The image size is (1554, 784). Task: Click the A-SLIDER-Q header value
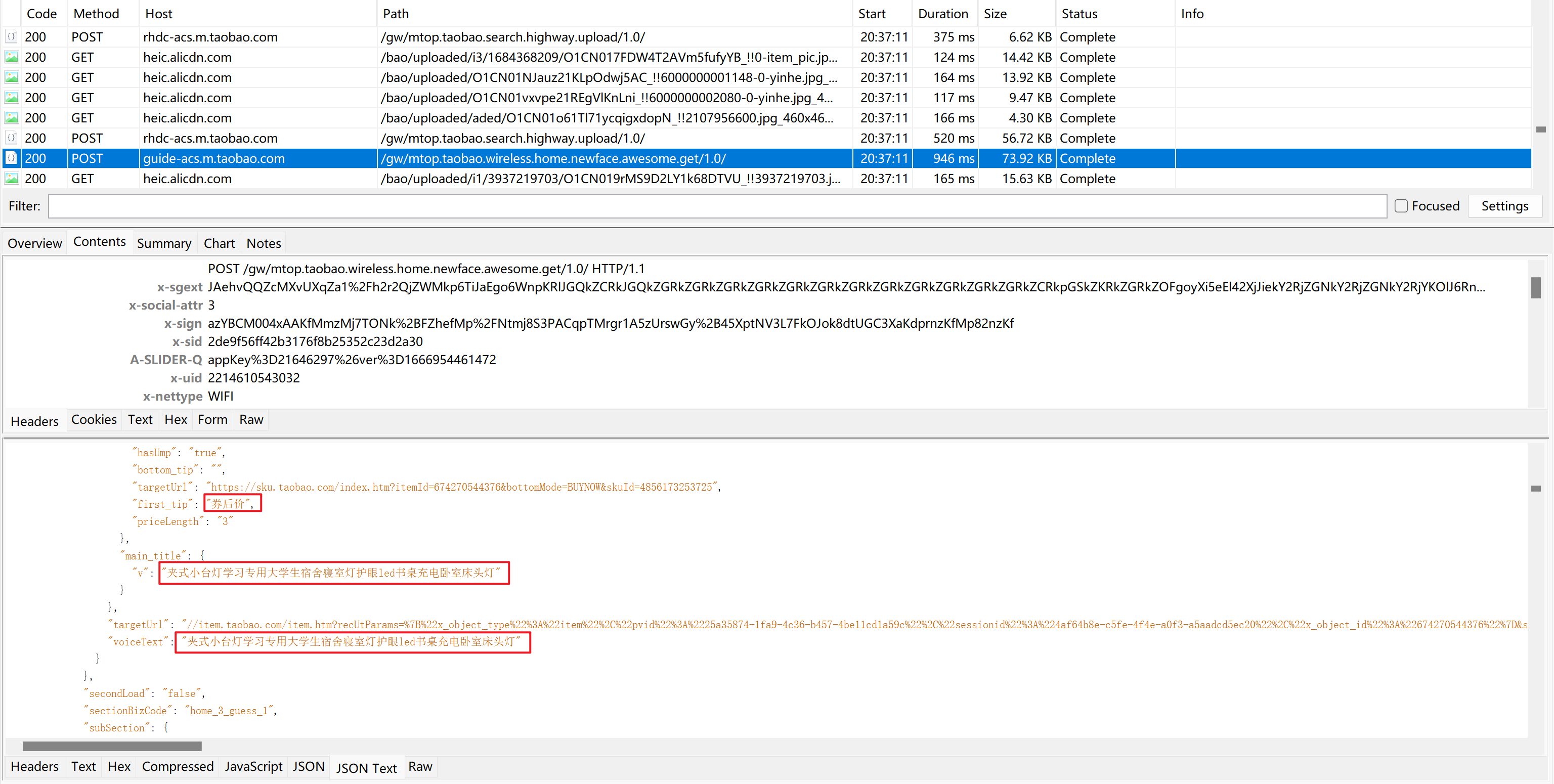pos(352,360)
